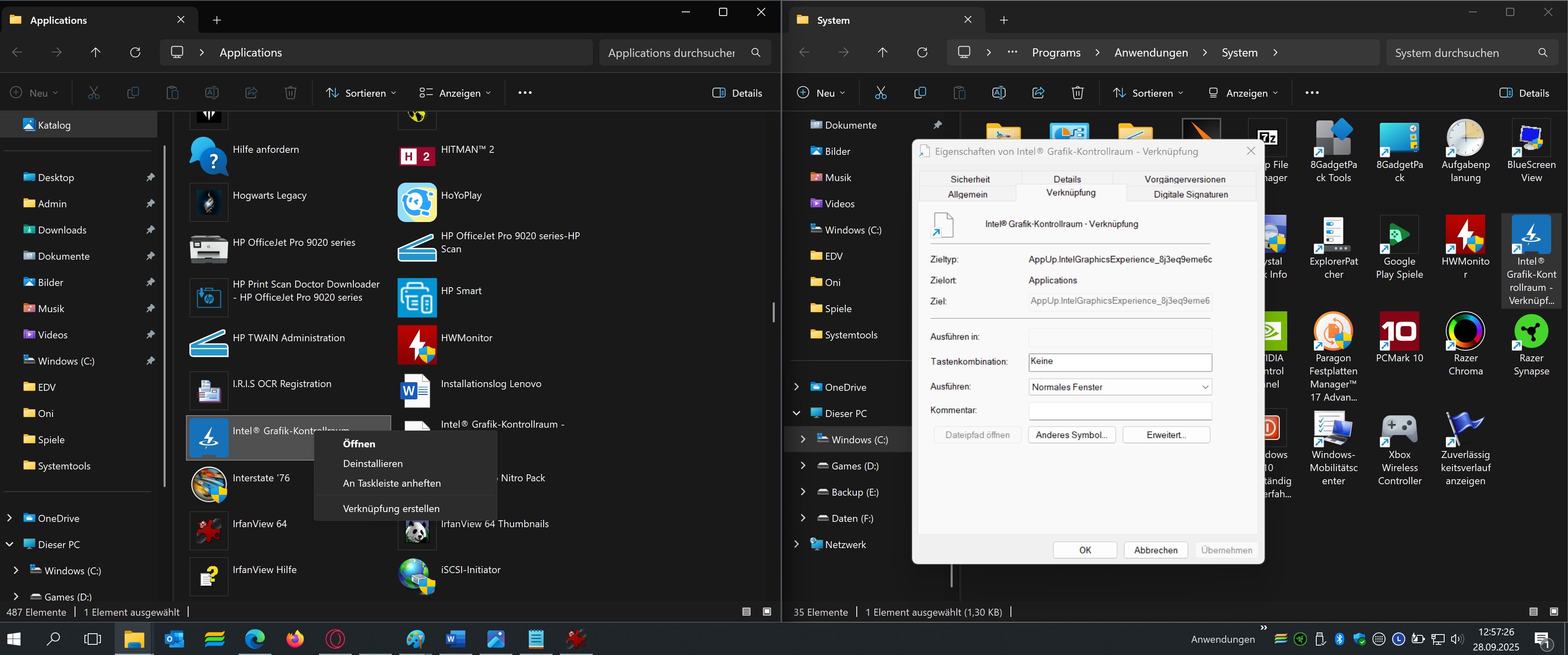Select the HoYoPlay application icon
Image resolution: width=1568 pixels, height=655 pixels.
417,202
